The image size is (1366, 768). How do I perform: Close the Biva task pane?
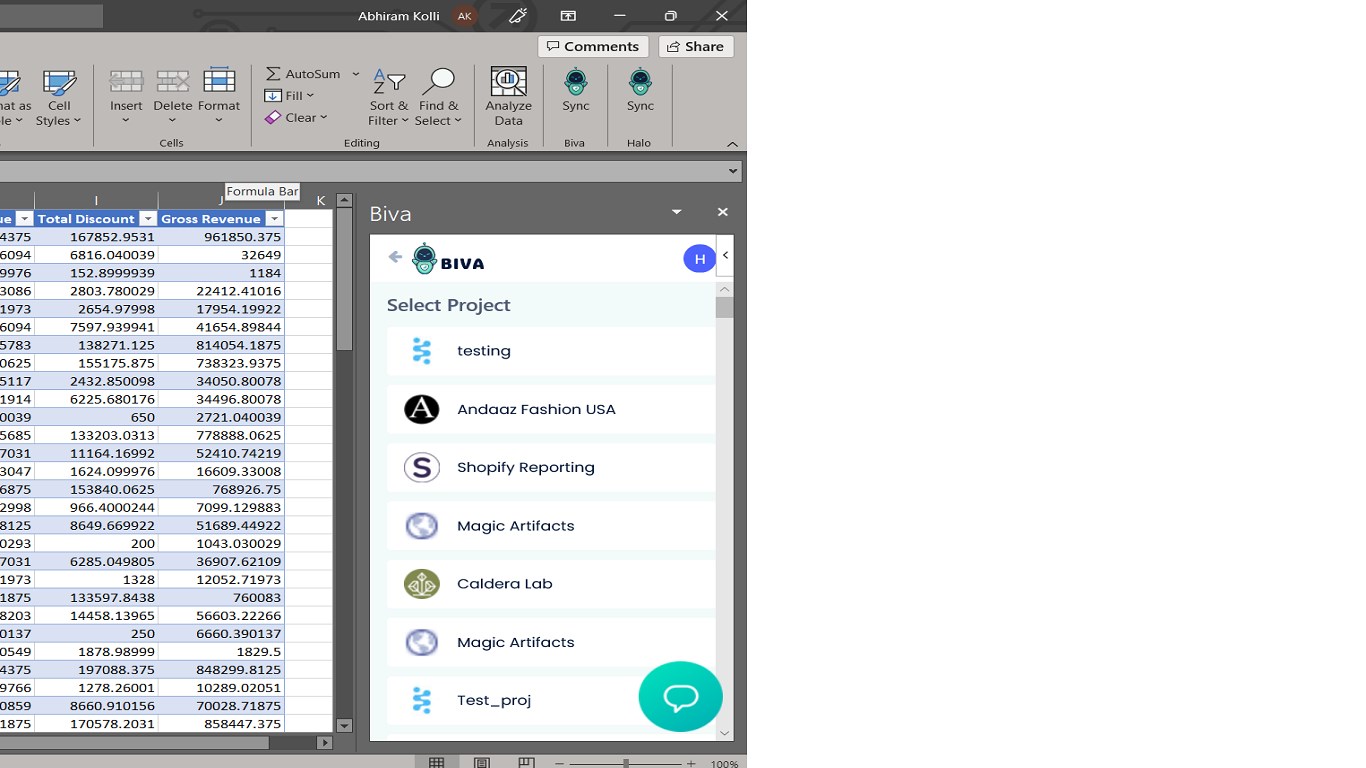coord(723,212)
